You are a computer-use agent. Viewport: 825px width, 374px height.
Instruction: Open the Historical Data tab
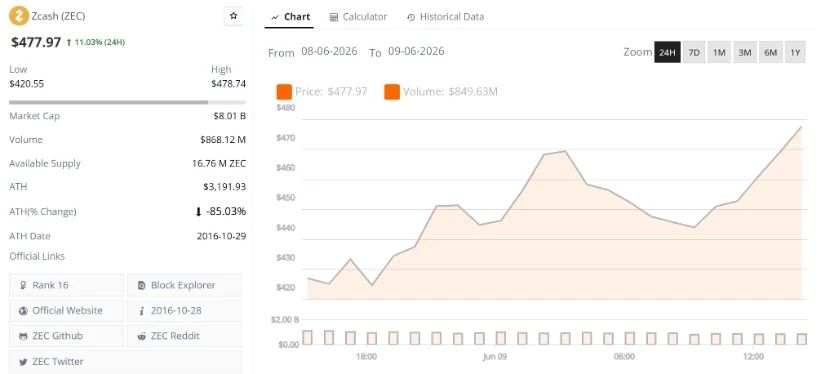pyautogui.click(x=446, y=17)
